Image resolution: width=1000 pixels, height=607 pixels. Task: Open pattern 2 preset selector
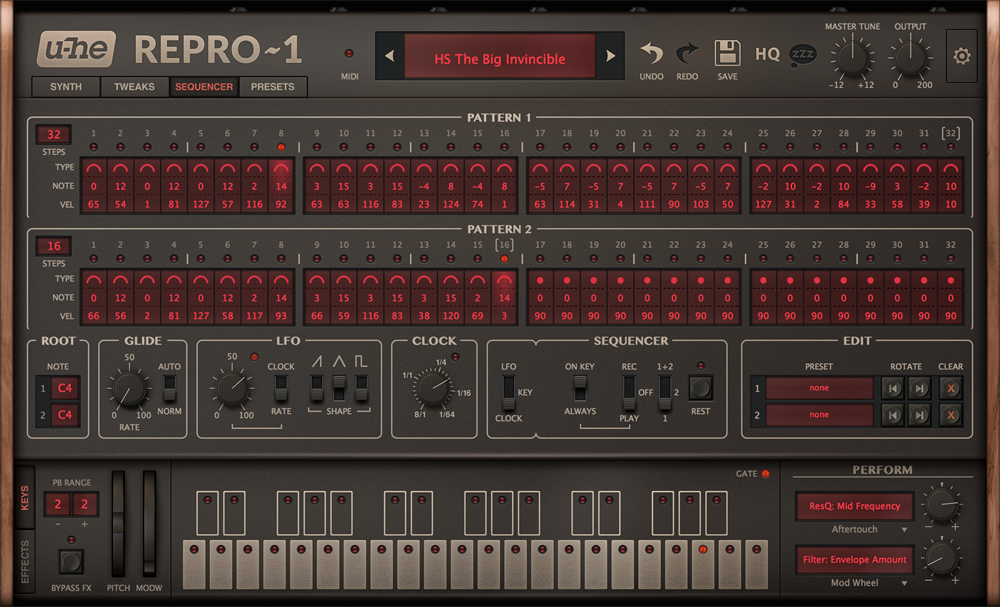point(820,415)
